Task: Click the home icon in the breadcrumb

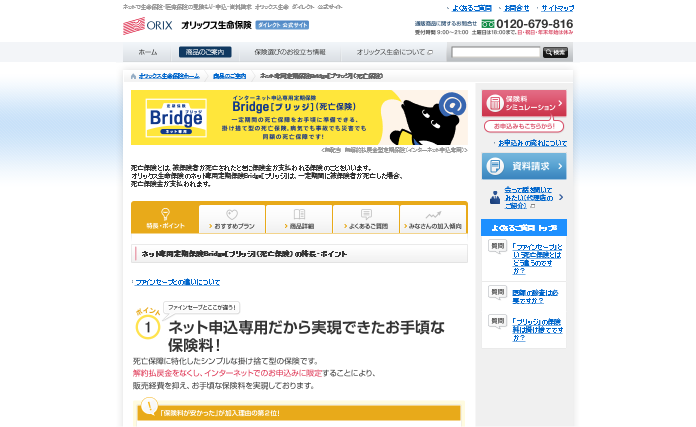Action: tap(133, 76)
